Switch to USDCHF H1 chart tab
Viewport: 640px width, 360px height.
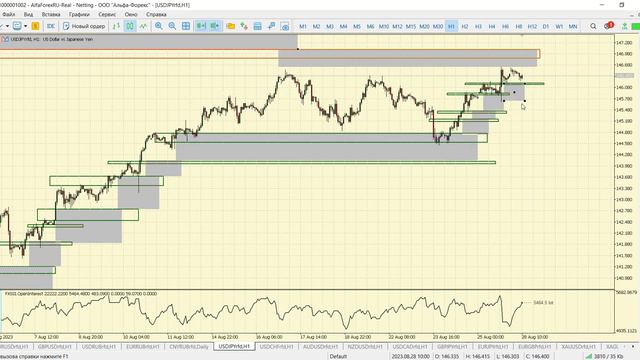(x=276, y=347)
